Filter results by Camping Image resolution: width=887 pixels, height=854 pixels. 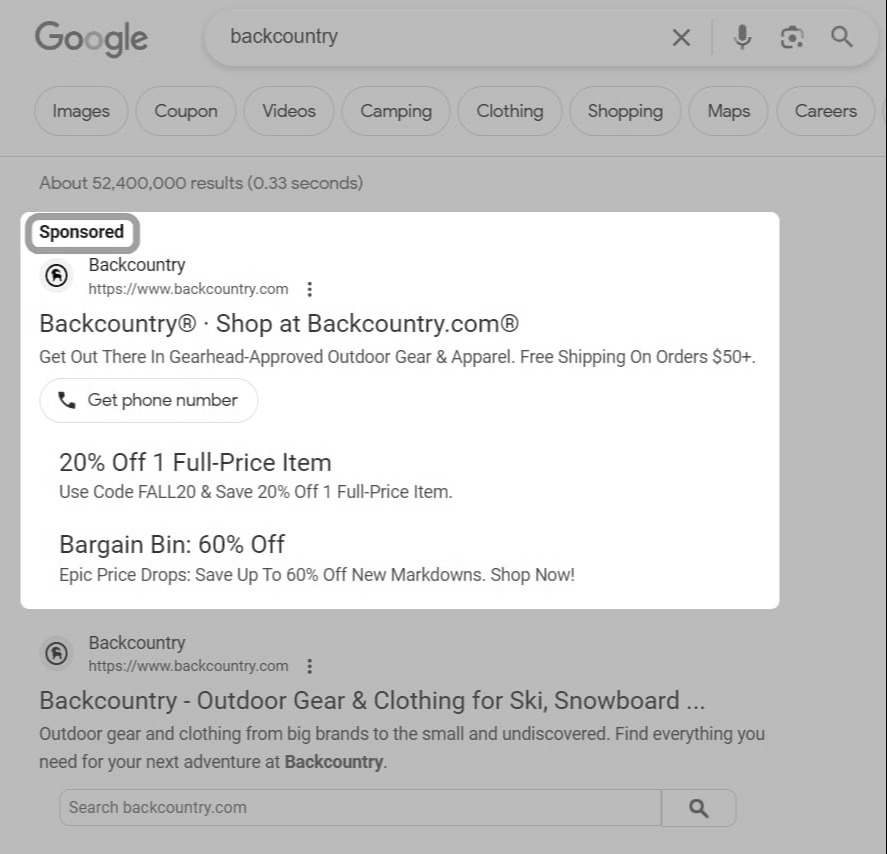[395, 111]
